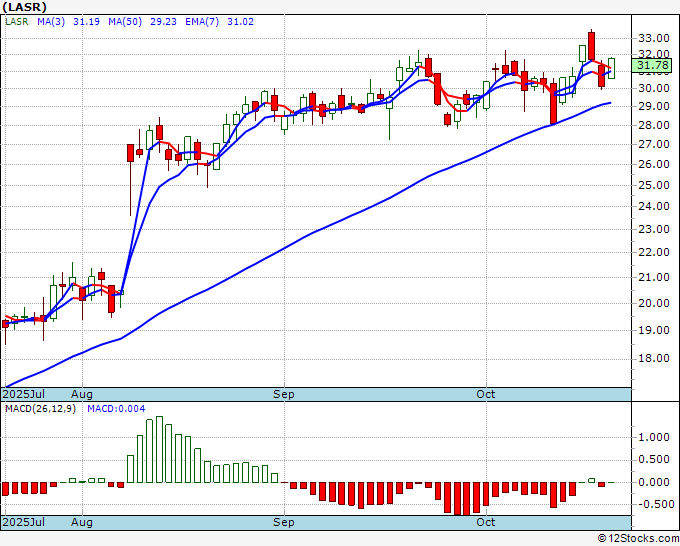
Task: Click the 0.500 MACD axis label
Action: (654, 460)
